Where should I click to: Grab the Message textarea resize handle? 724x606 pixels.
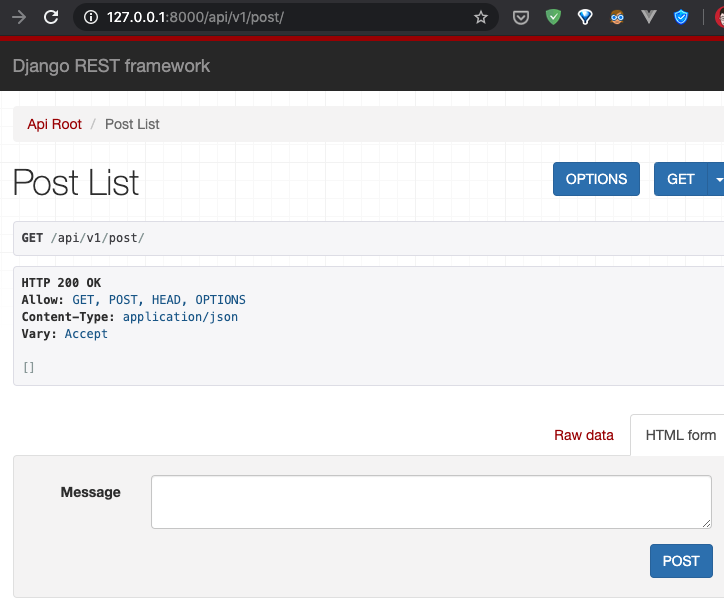(706, 523)
